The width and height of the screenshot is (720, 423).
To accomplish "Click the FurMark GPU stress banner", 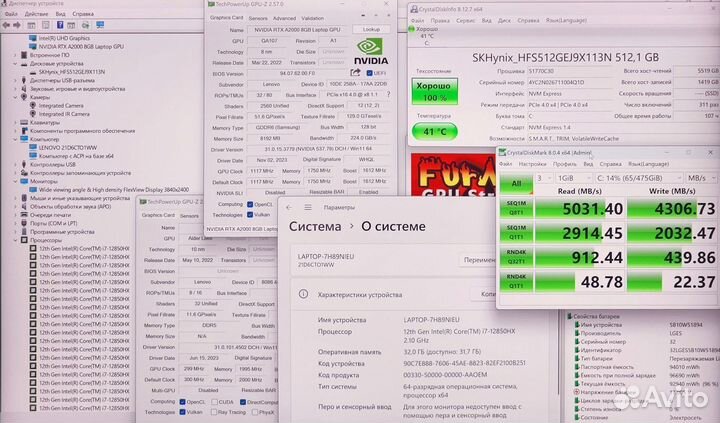I will point(453,175).
